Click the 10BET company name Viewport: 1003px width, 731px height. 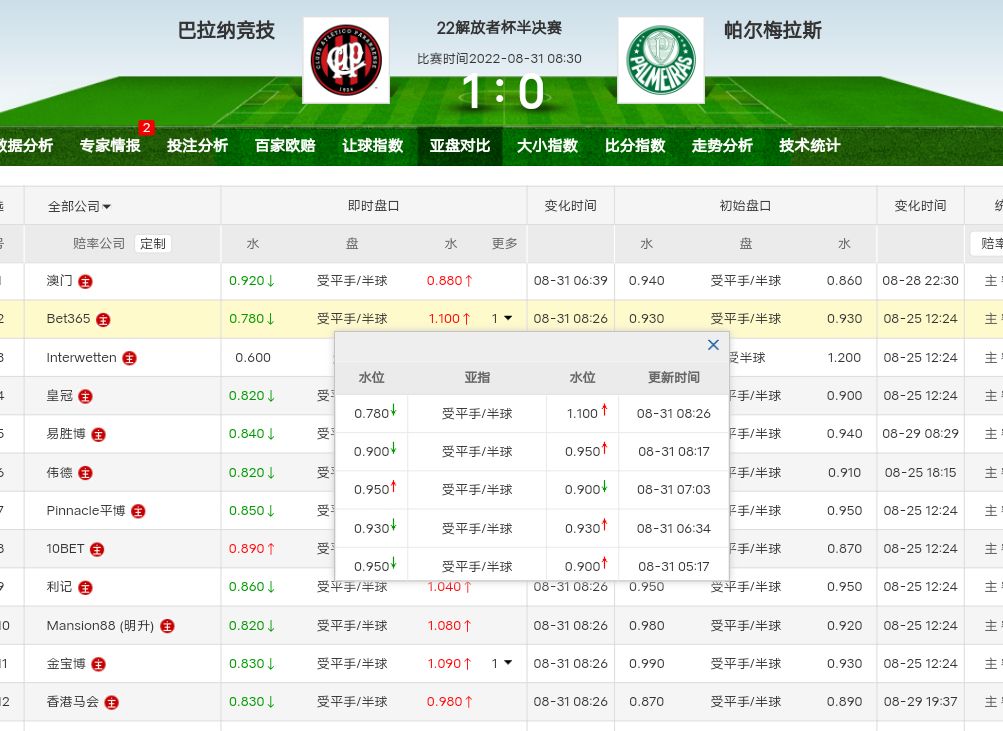click(65, 549)
